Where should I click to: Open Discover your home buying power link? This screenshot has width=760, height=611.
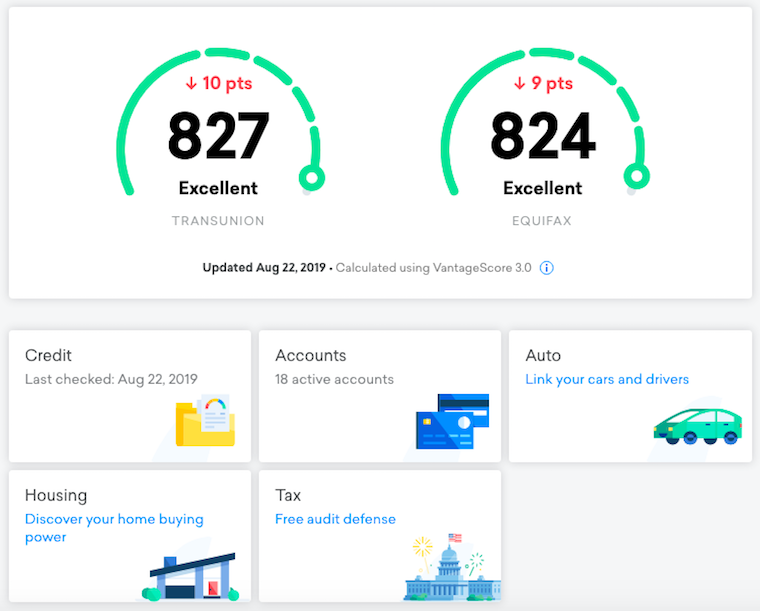(114, 528)
